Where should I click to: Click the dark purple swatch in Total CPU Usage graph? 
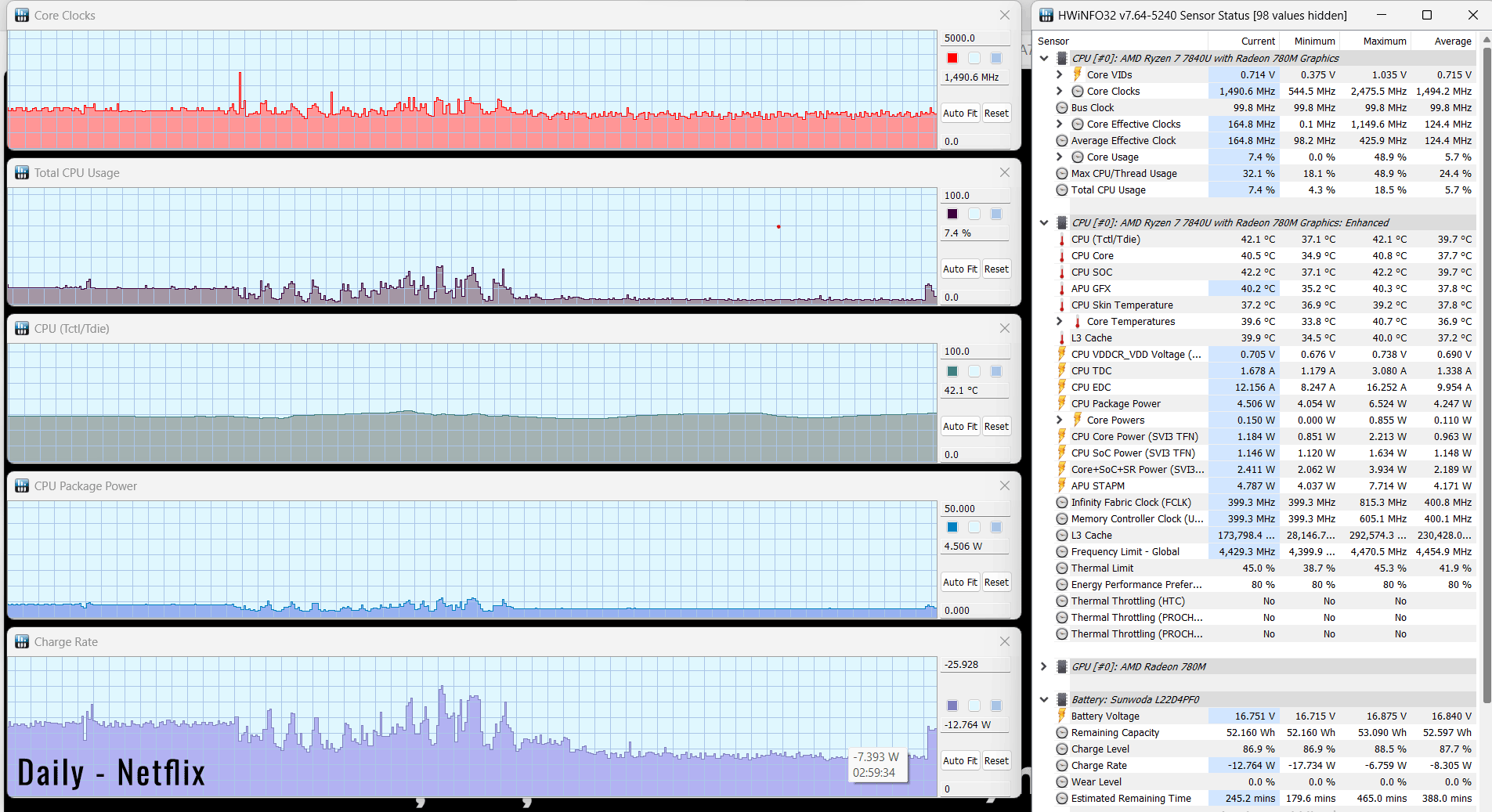coord(952,214)
